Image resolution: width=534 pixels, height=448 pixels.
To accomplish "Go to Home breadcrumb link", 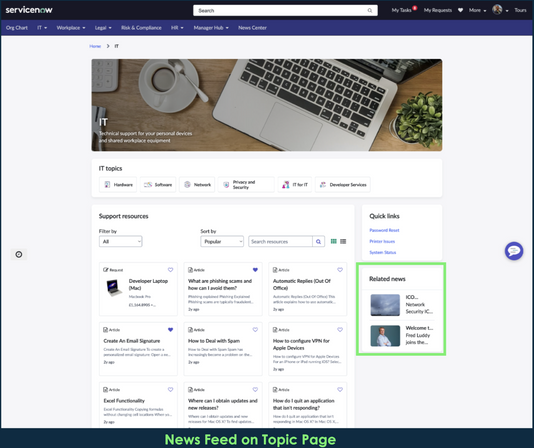I will (95, 46).
